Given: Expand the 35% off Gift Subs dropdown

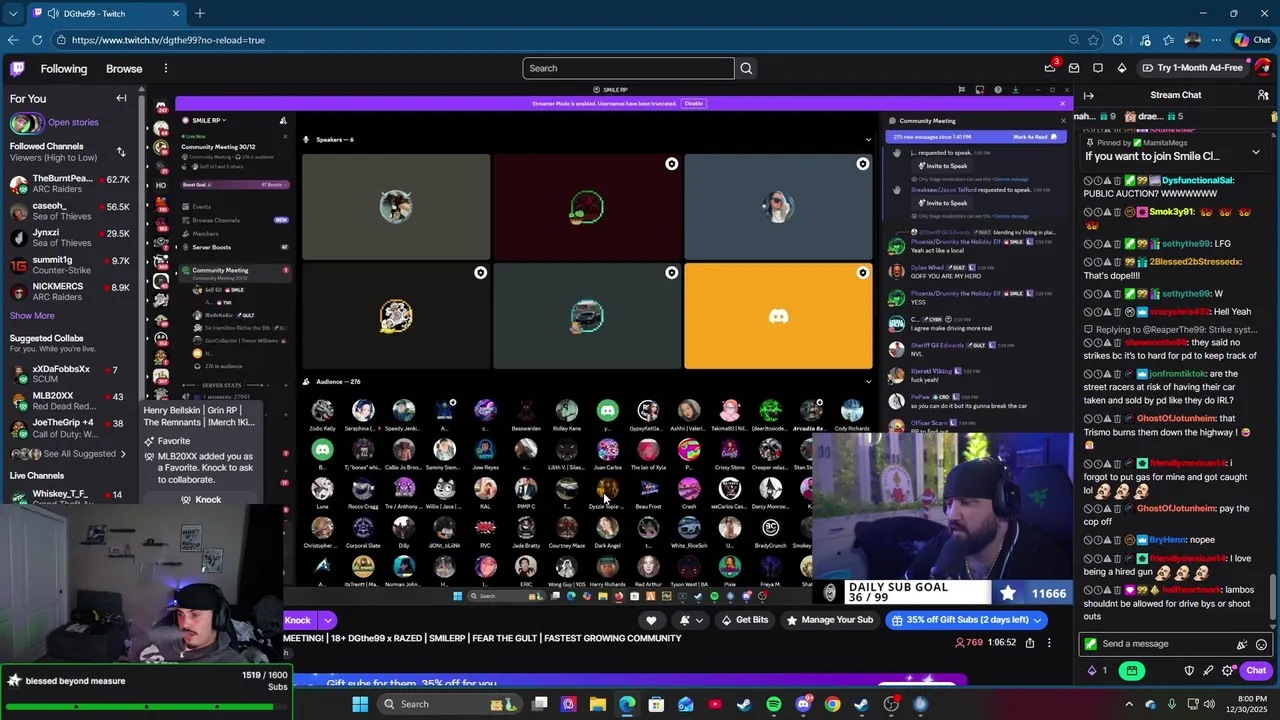Looking at the screenshot, I should [x=1037, y=620].
